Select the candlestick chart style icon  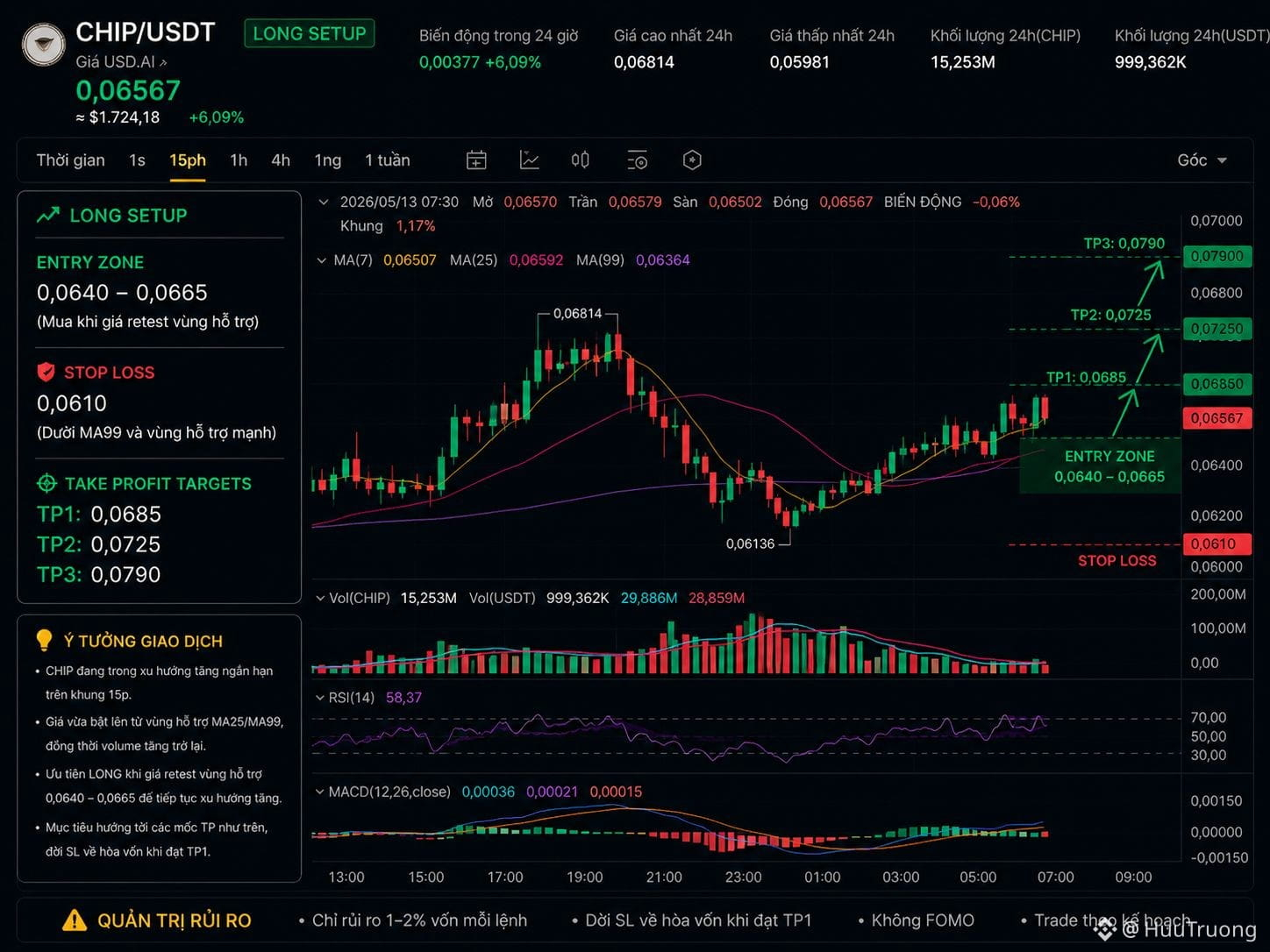point(580,160)
